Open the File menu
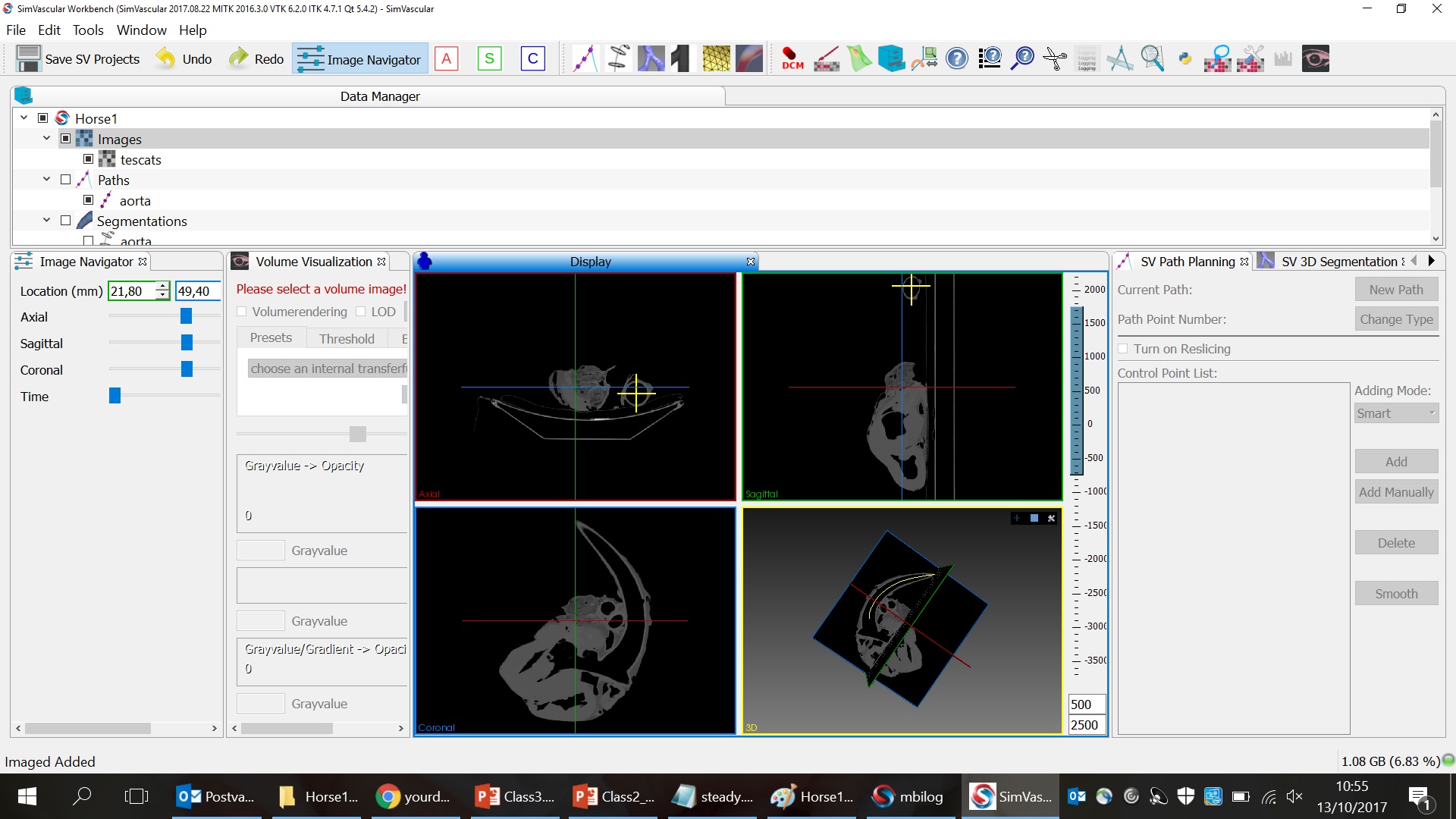 [x=16, y=30]
